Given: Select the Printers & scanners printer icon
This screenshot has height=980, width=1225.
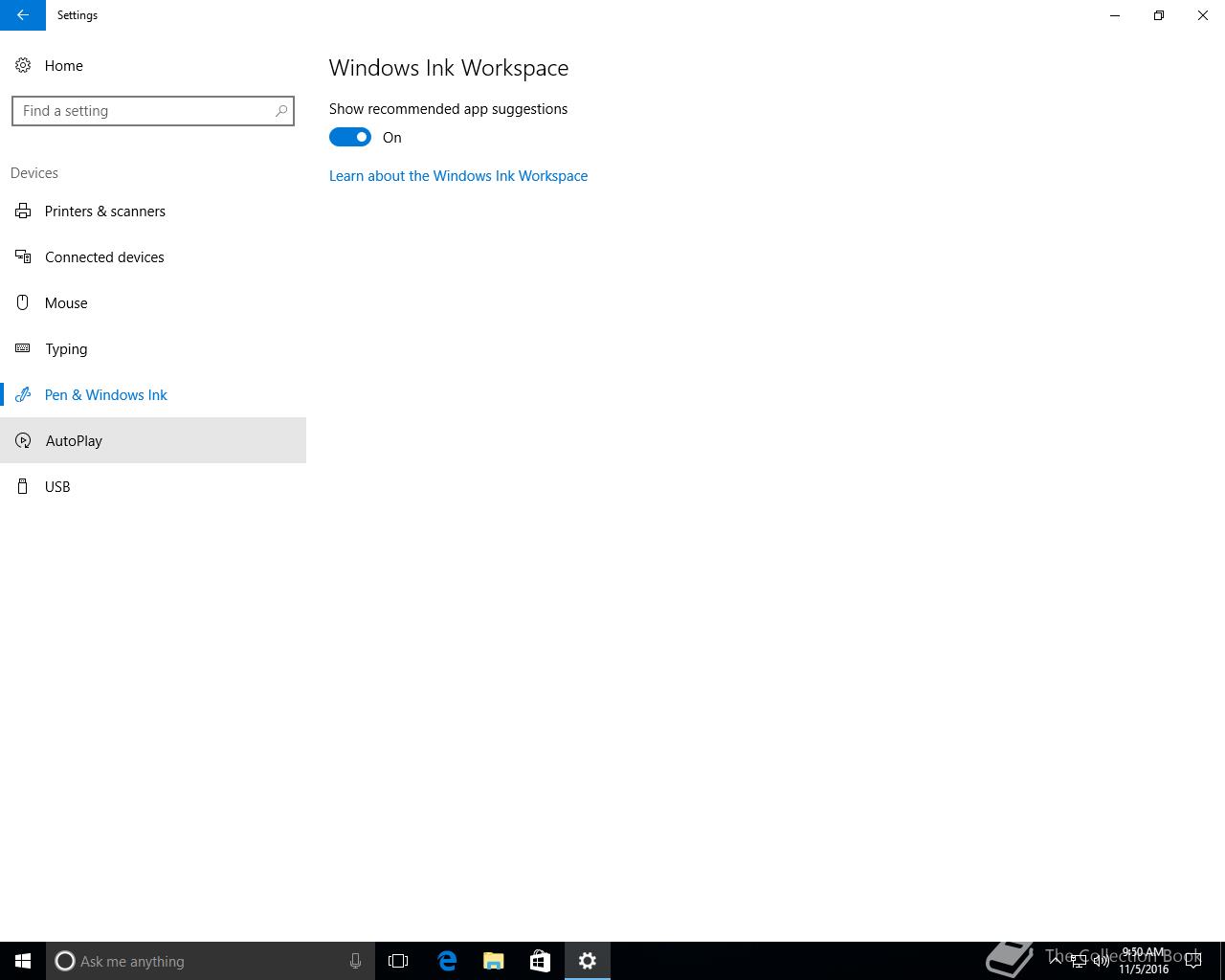Looking at the screenshot, I should point(23,211).
